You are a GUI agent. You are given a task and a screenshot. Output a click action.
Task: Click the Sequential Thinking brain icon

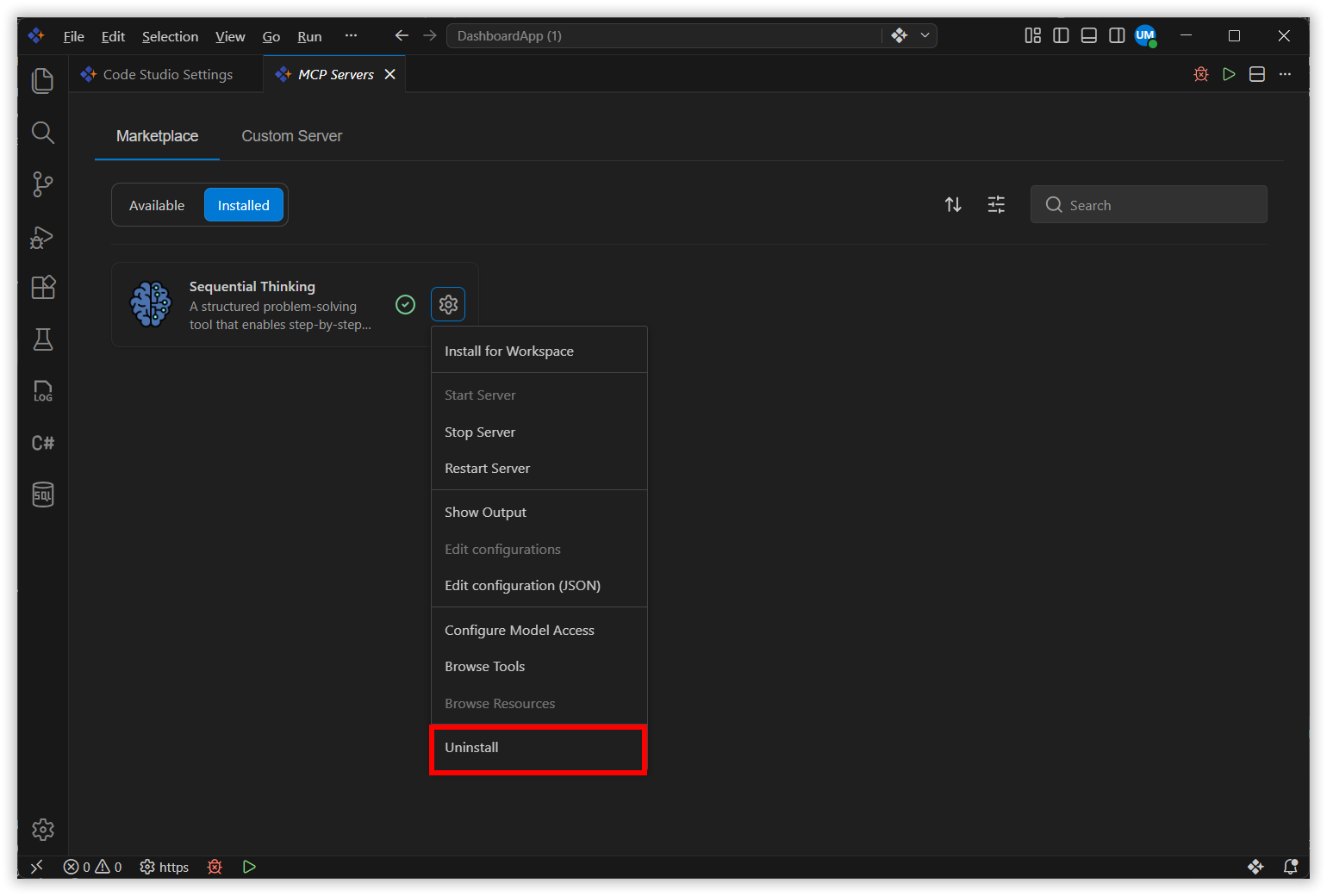pos(151,304)
